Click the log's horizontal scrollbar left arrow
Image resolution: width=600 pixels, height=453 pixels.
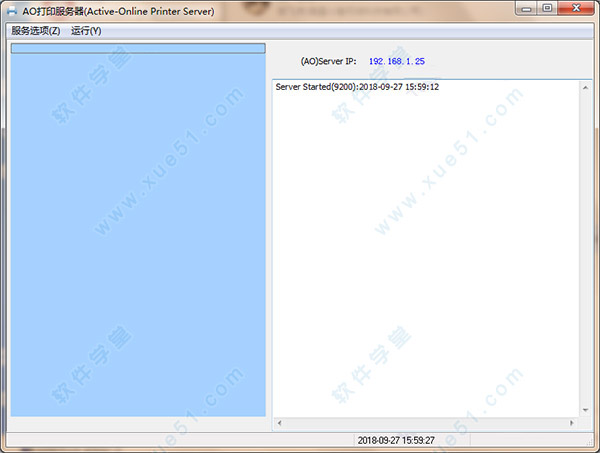point(279,423)
